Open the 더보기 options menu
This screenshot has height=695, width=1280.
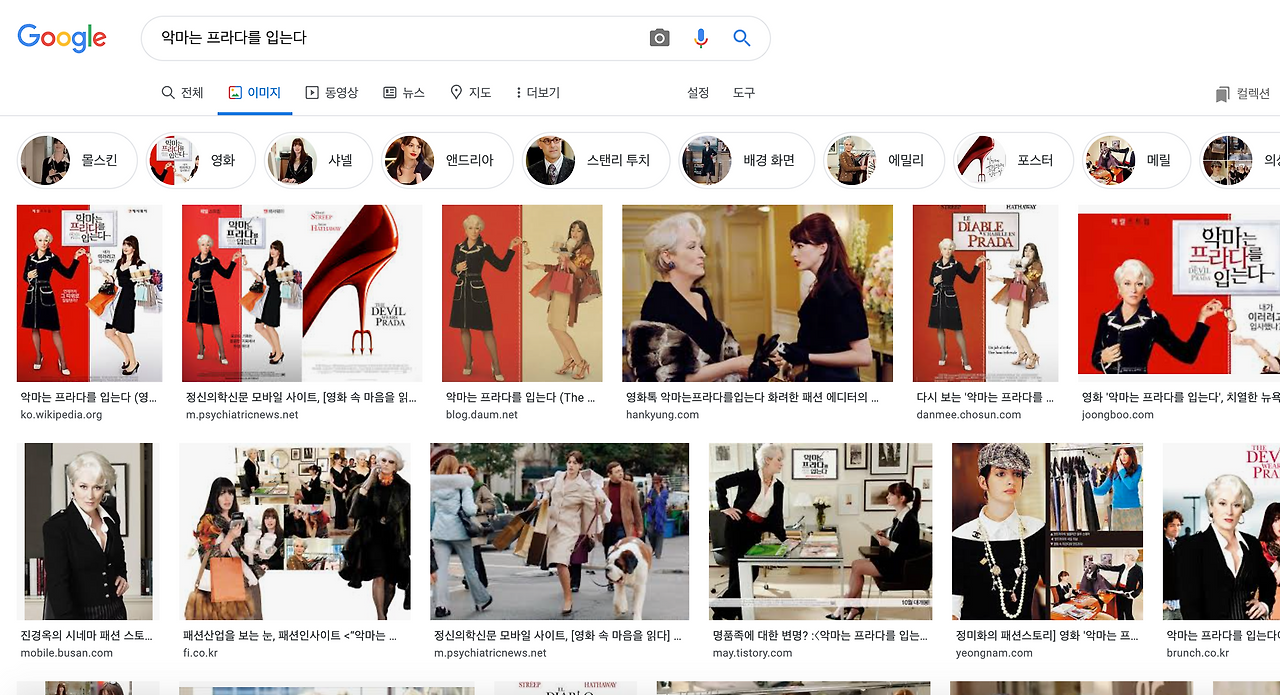[x=537, y=92]
